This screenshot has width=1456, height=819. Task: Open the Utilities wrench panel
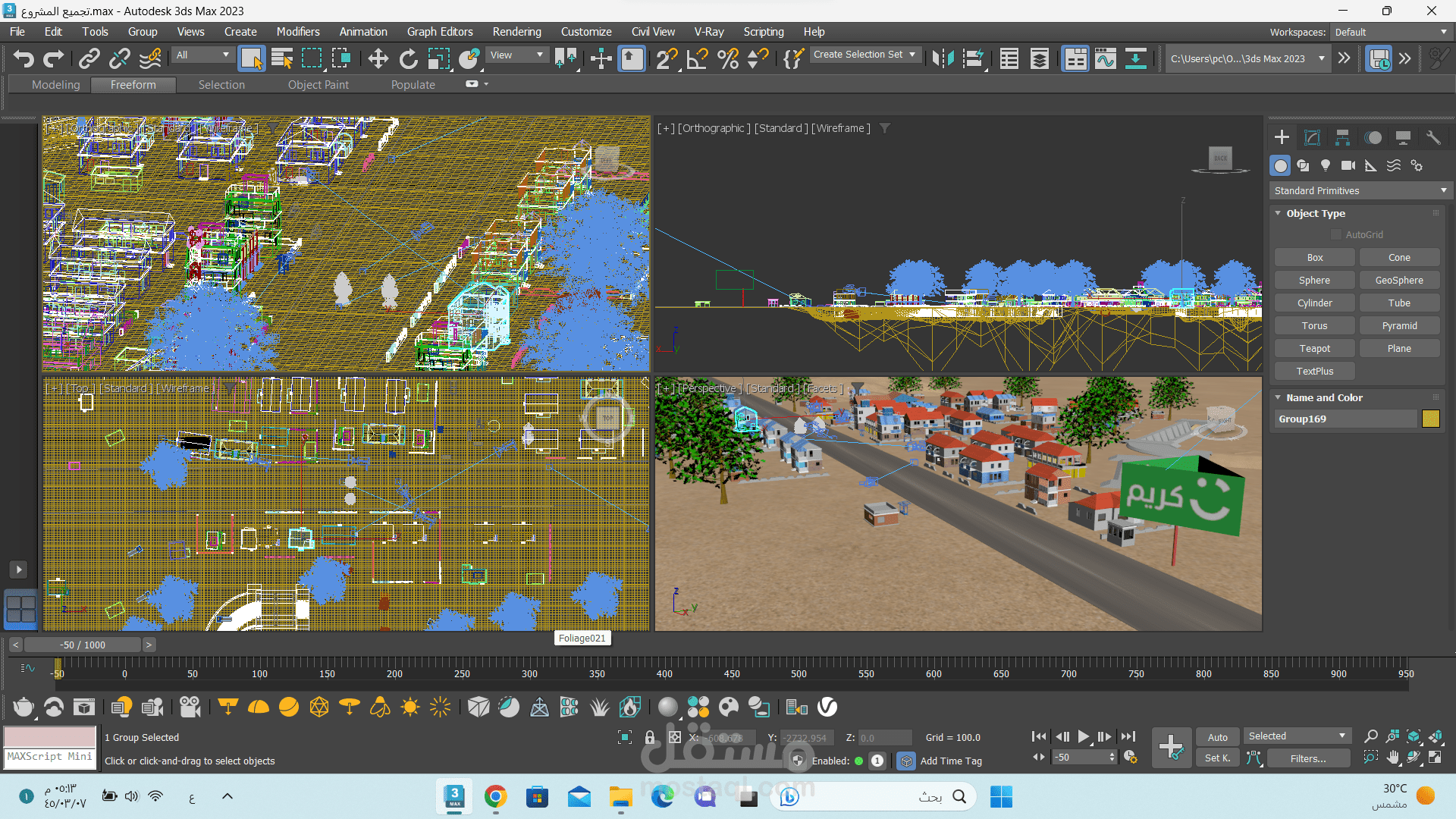pyautogui.click(x=1433, y=137)
